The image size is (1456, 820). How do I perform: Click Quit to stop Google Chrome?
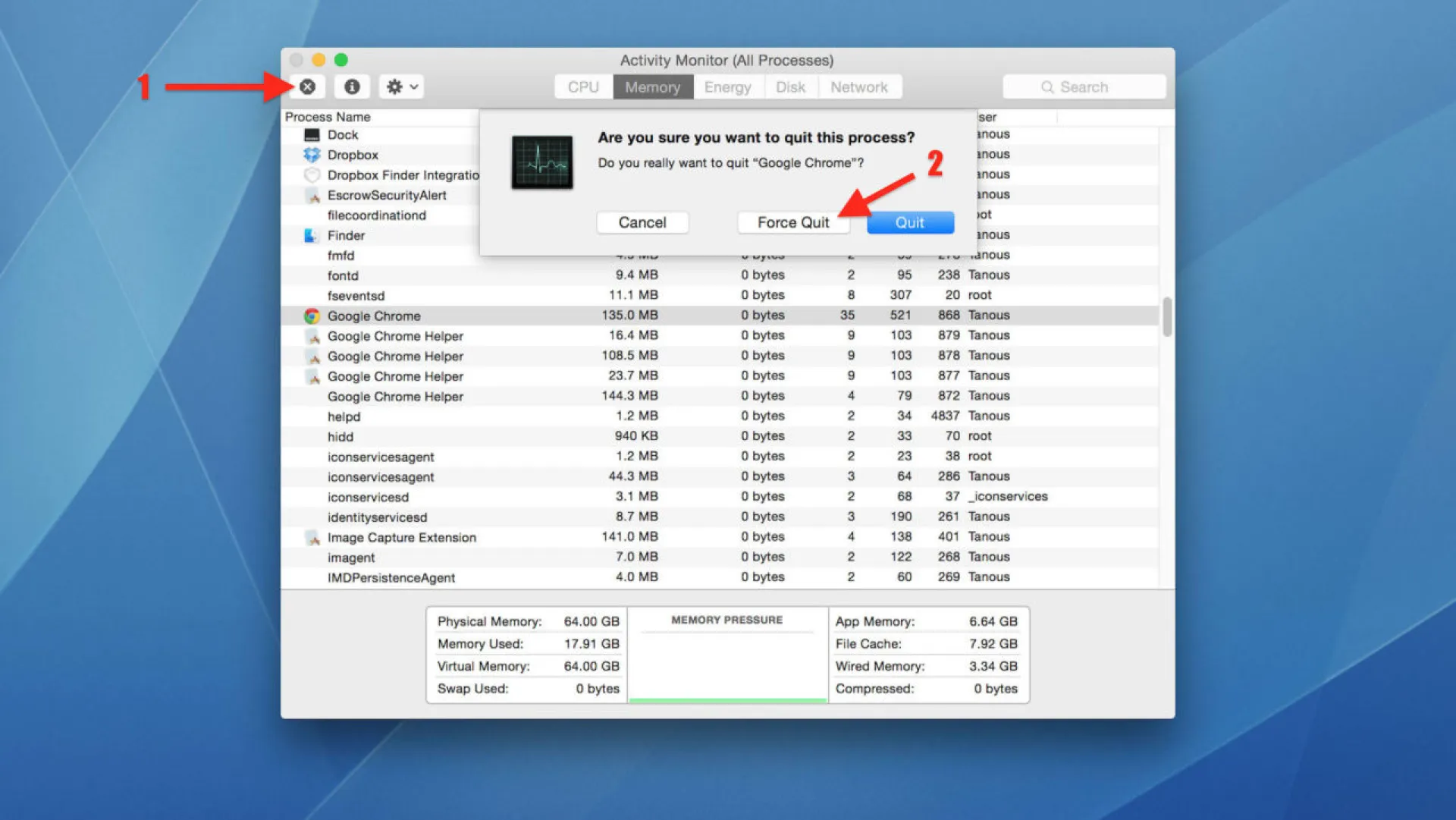(908, 222)
